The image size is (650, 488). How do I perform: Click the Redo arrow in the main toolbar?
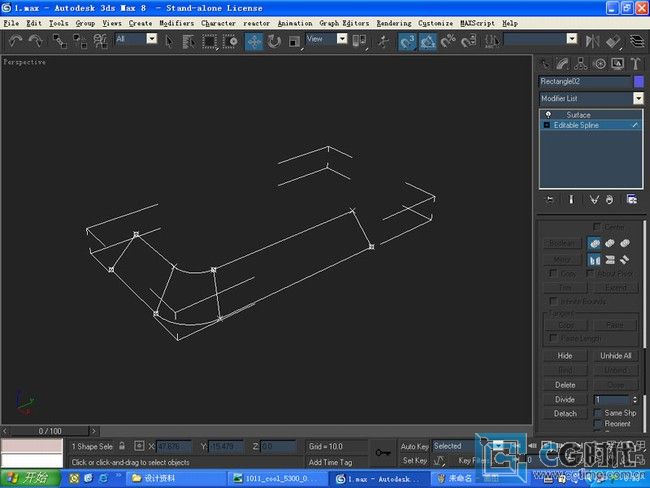(36, 41)
